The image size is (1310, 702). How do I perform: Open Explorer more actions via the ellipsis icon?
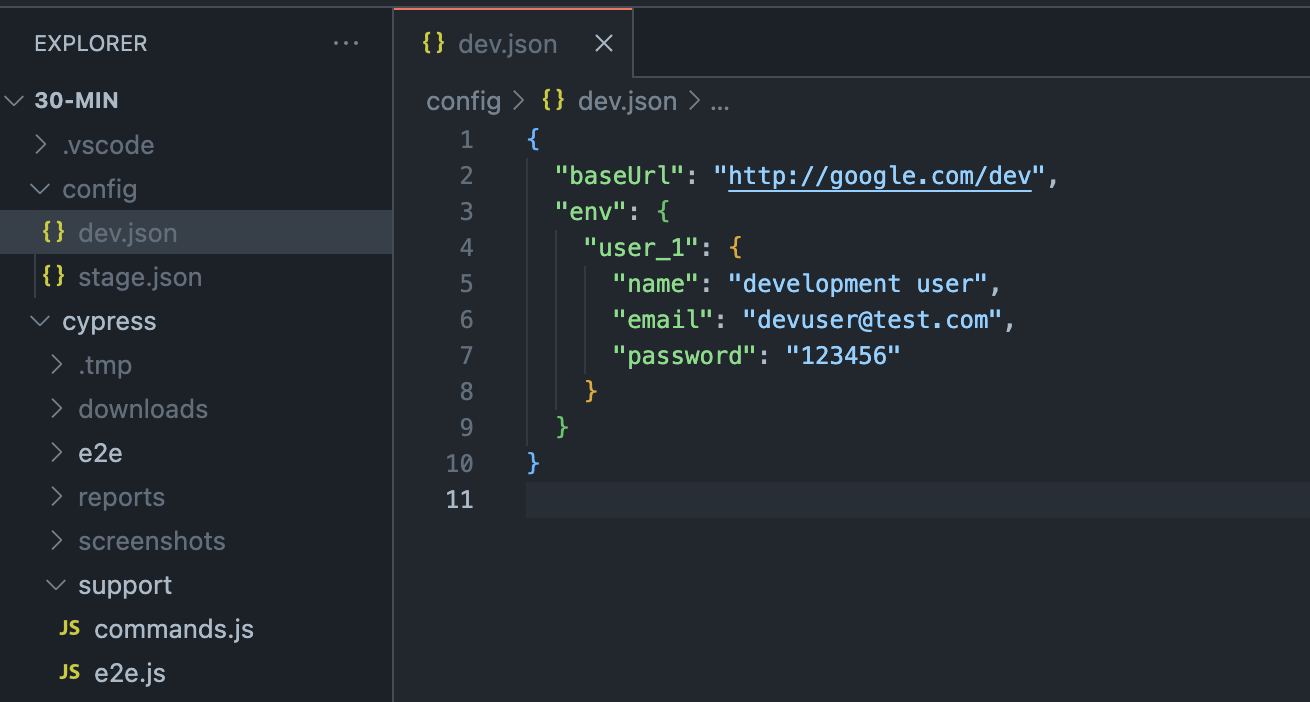(346, 43)
